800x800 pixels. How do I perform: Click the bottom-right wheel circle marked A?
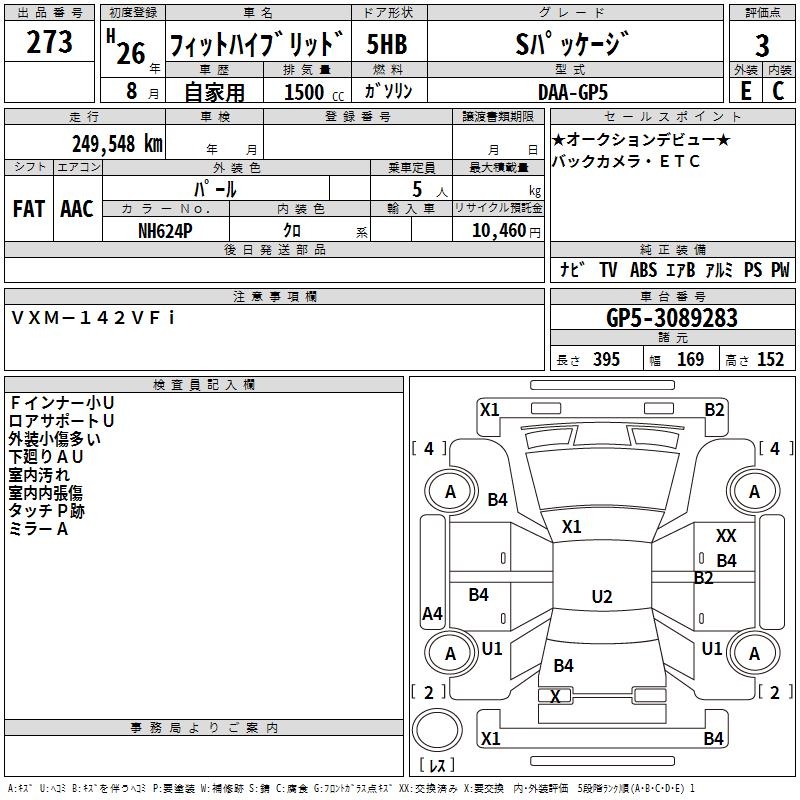pyautogui.click(x=754, y=654)
